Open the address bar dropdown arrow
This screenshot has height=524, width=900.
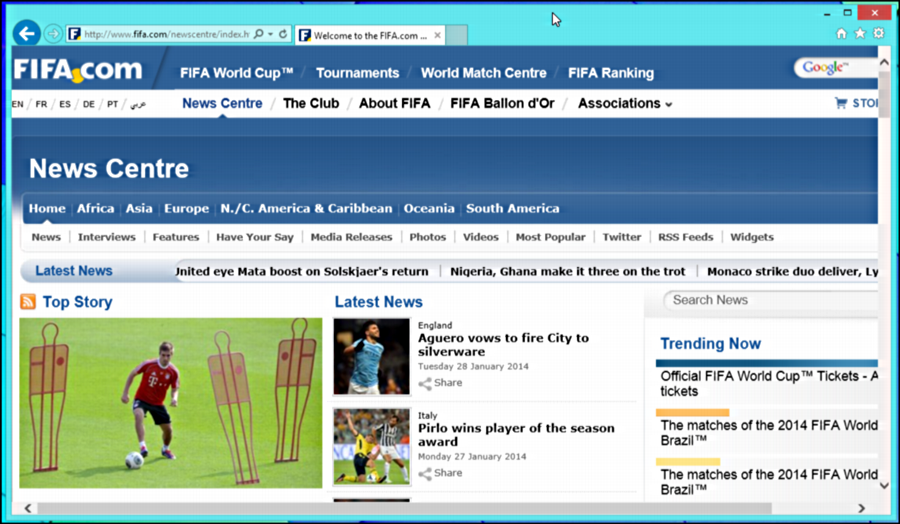click(x=270, y=34)
